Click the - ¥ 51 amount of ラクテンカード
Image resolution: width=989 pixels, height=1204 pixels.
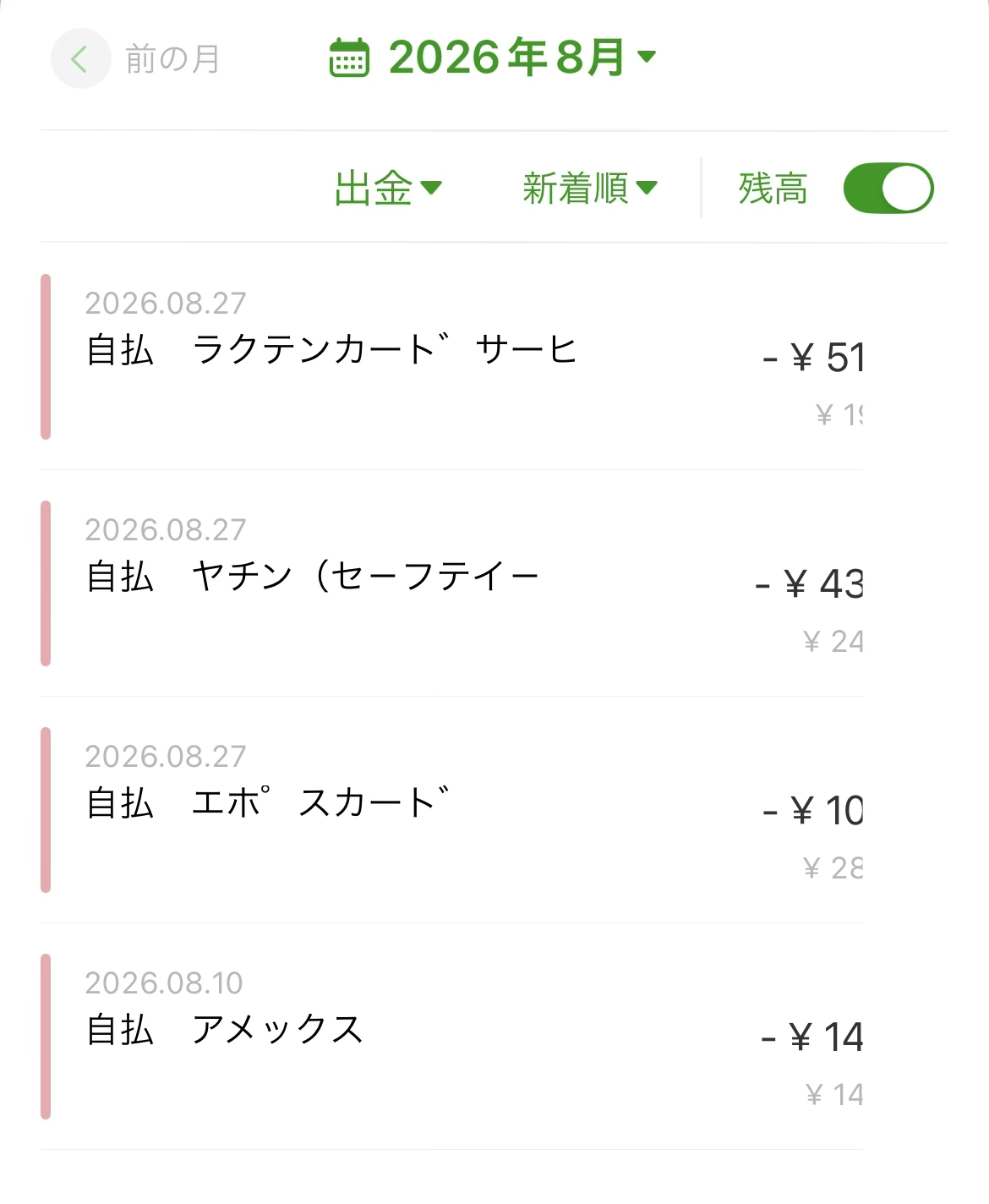(x=812, y=357)
